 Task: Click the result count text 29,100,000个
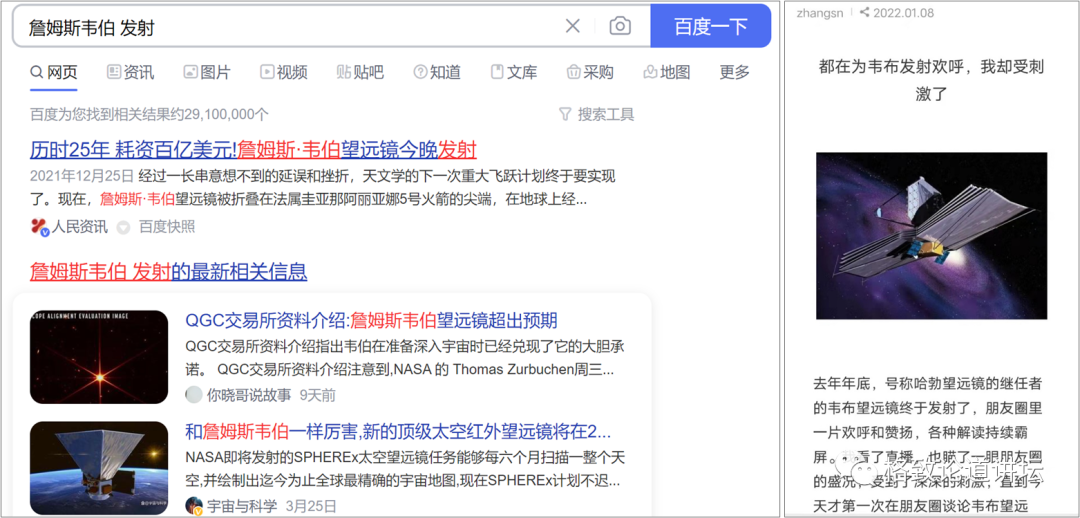[x=225, y=114]
